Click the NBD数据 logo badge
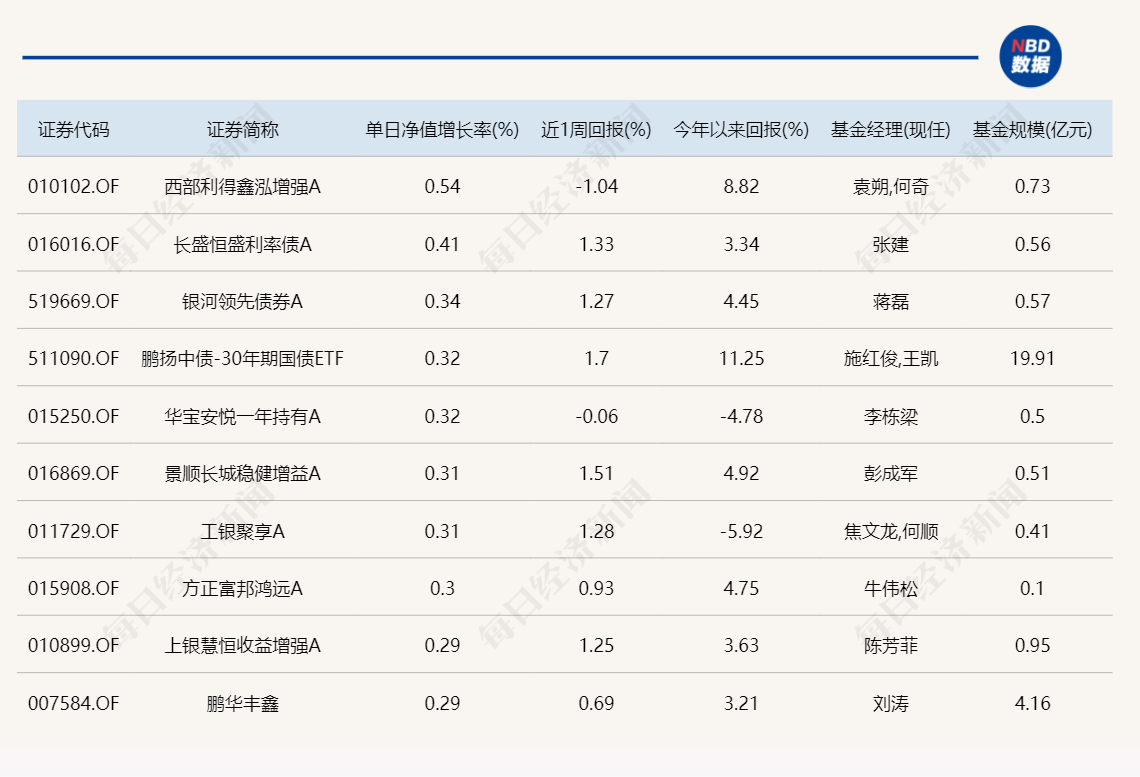 (1030, 57)
